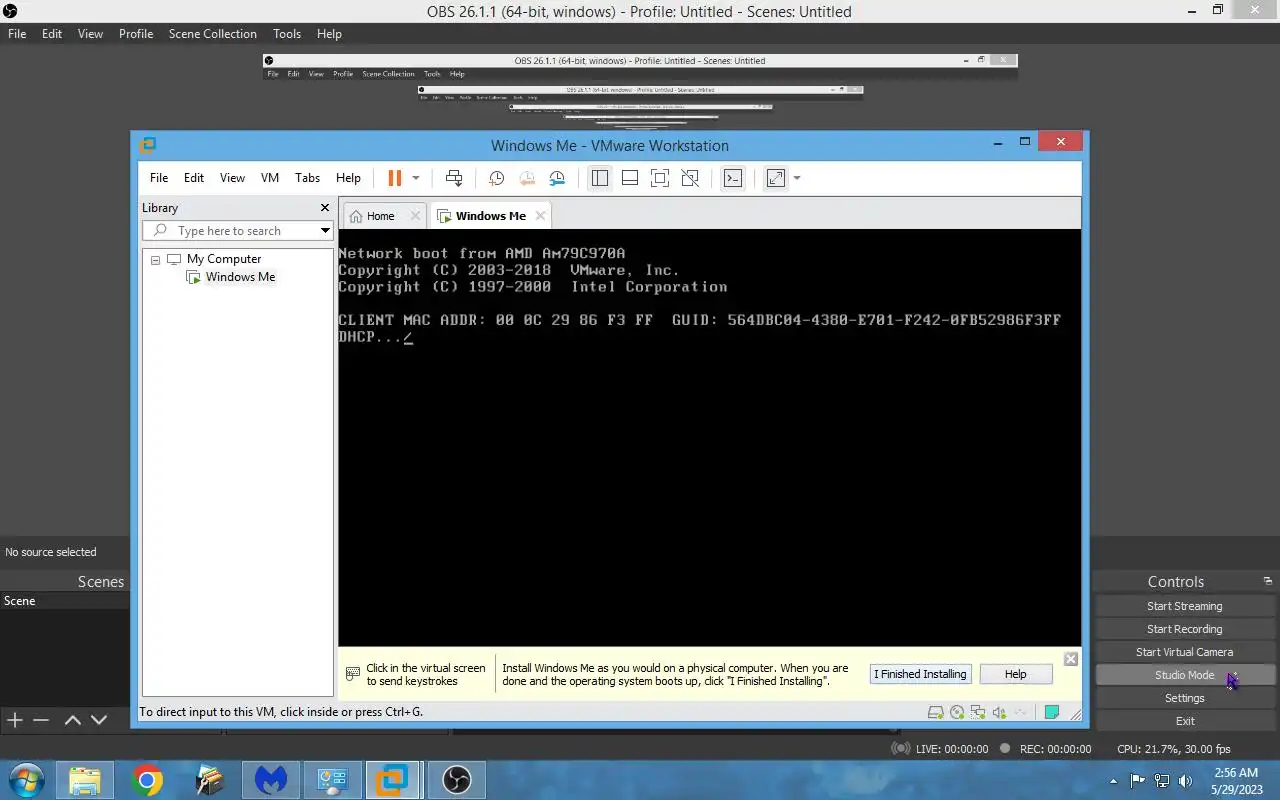Open OBS Help menu
The height and width of the screenshot is (800, 1280).
coord(329,33)
